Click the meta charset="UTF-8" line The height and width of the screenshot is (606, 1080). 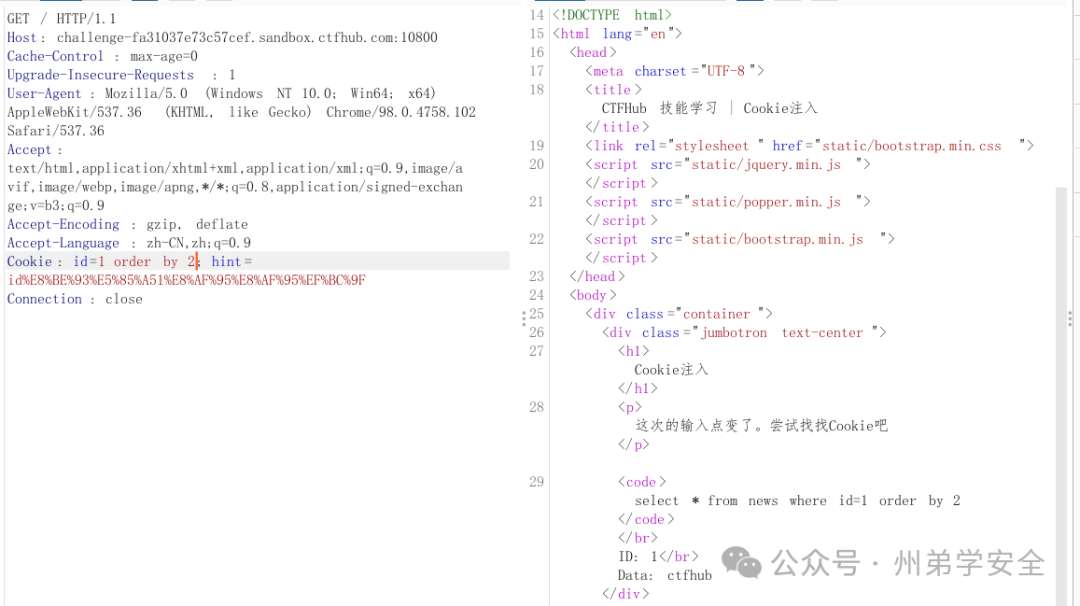675,70
